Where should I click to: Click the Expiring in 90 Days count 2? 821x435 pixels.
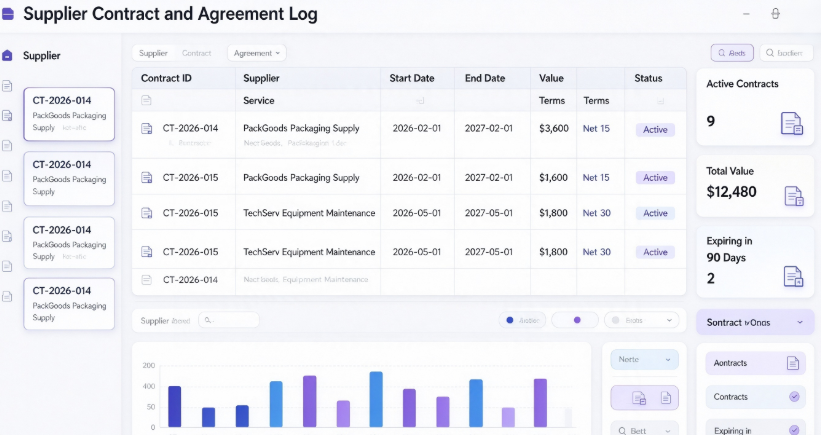[711, 278]
